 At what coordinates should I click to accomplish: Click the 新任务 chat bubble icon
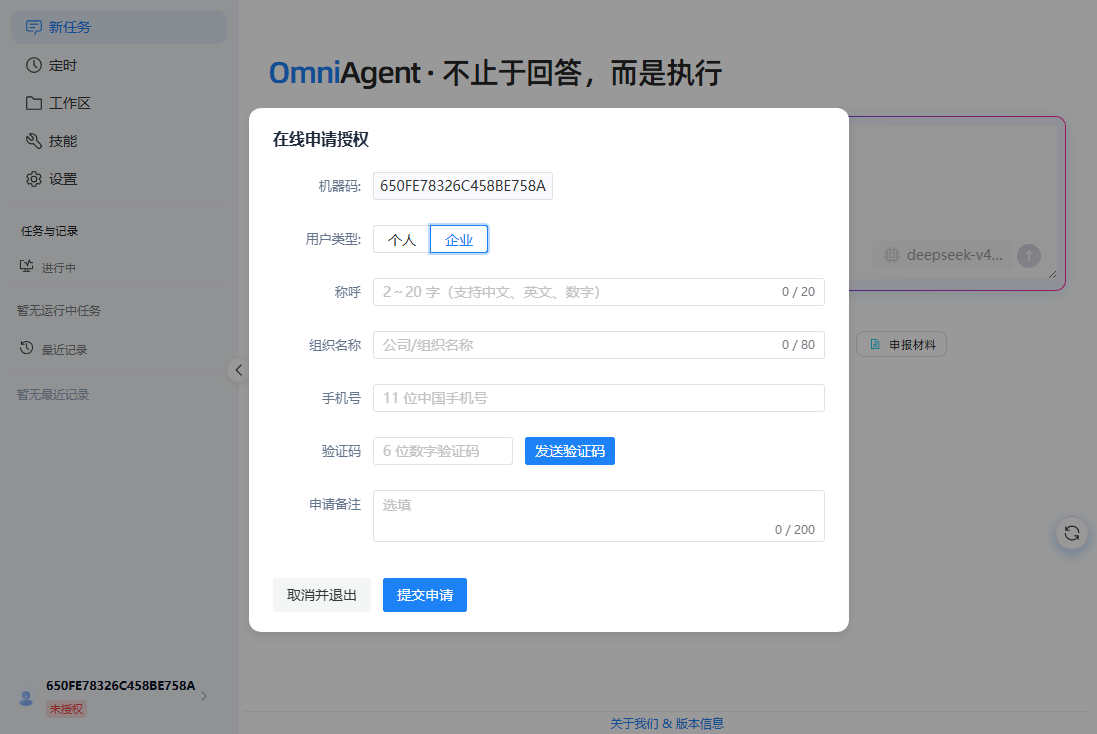point(34,27)
